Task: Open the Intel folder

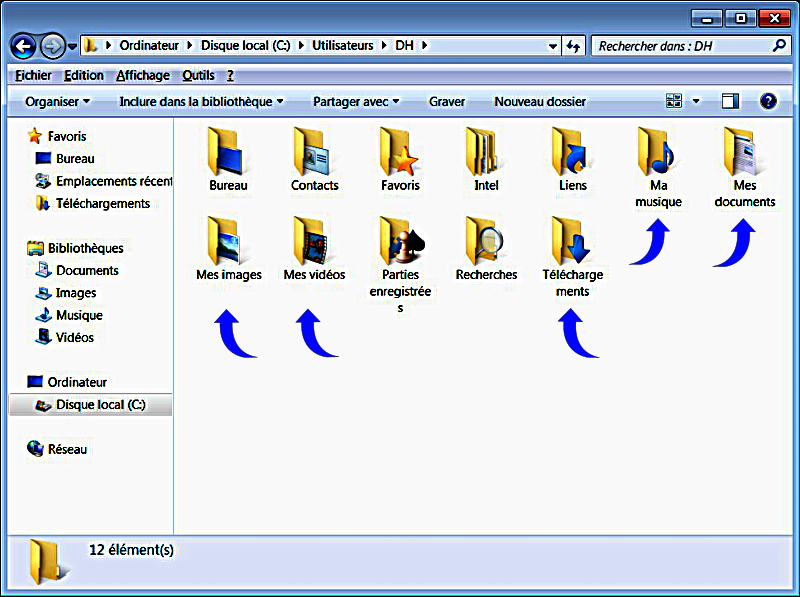Action: 484,152
